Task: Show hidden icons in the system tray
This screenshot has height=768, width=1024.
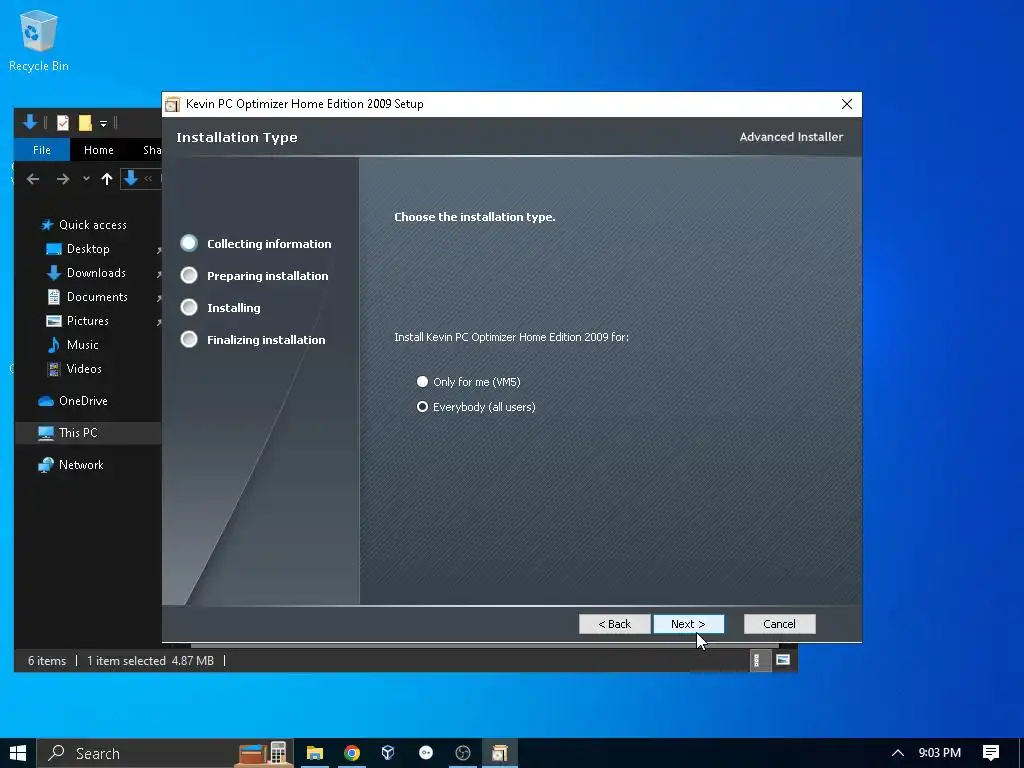Action: pos(898,753)
